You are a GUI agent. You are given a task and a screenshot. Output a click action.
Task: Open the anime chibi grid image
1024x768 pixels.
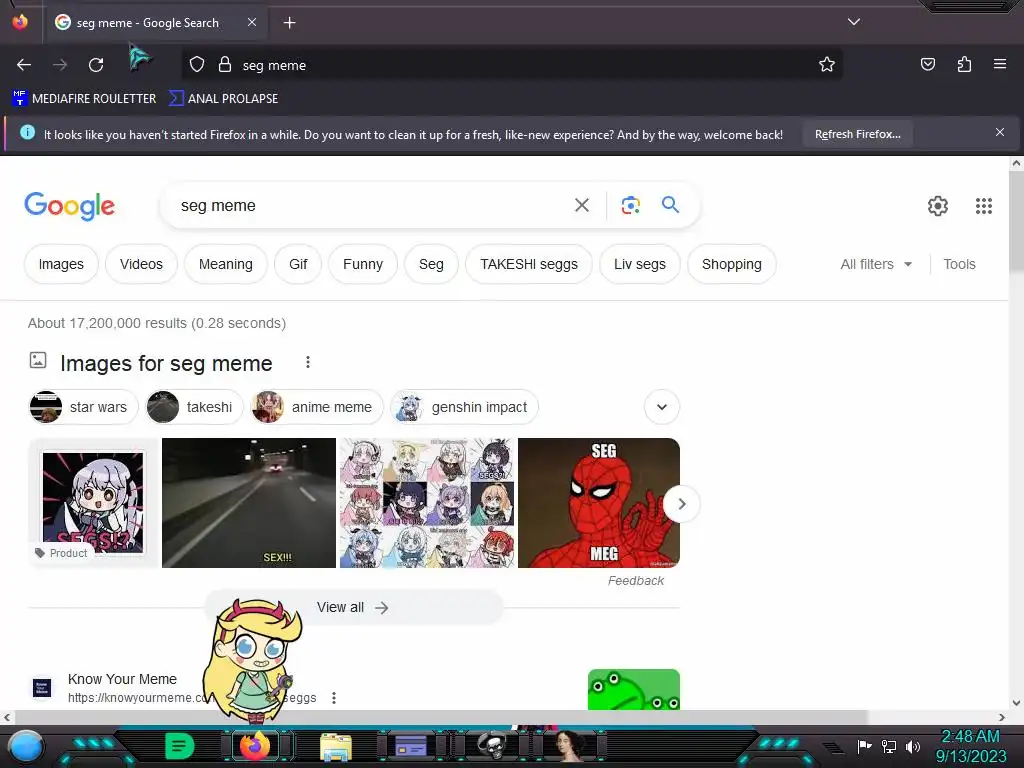426,503
